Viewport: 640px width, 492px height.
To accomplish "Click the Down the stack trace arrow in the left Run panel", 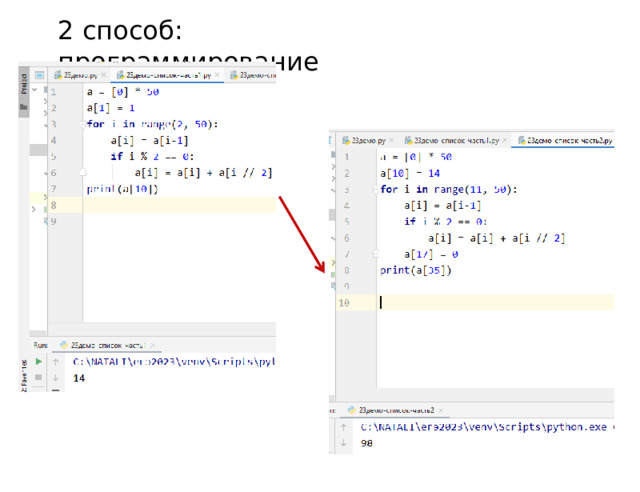I will [x=56, y=378].
